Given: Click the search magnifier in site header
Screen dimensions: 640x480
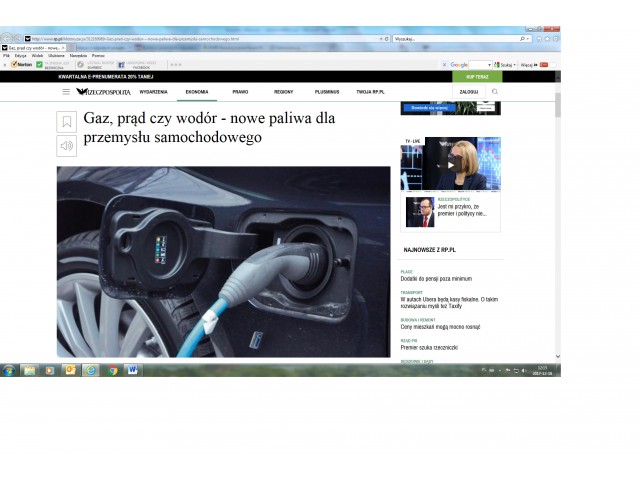Looking at the screenshot, I should [x=494, y=91].
